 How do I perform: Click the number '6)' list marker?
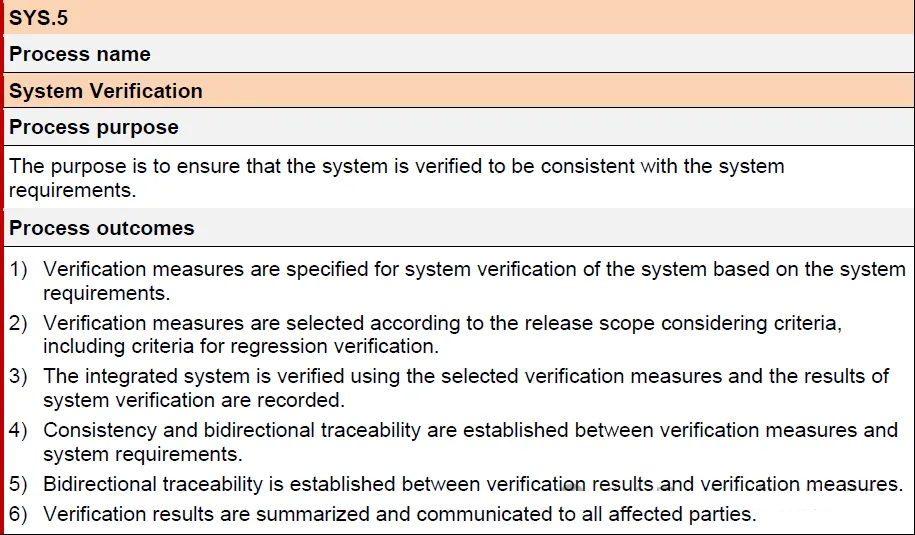click(18, 514)
